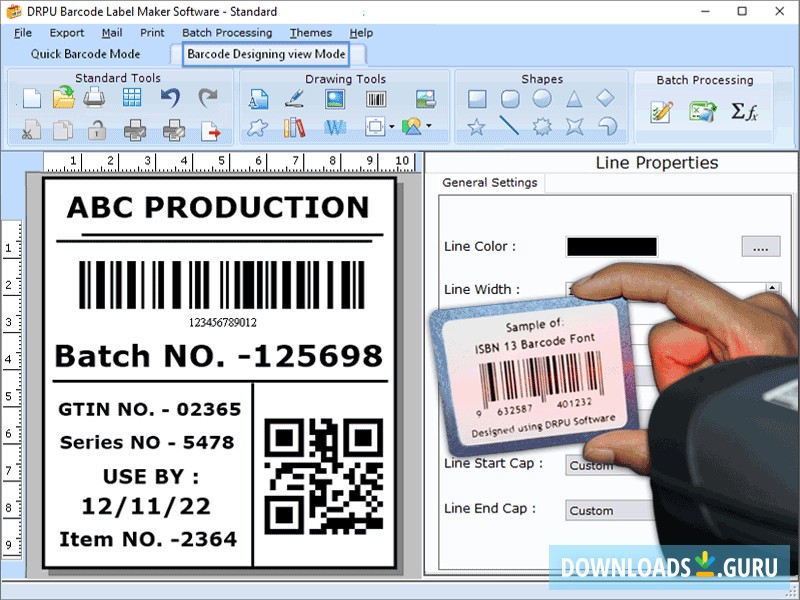Select the linear barcode on the label
This screenshot has height=600, width=800.
point(222,285)
